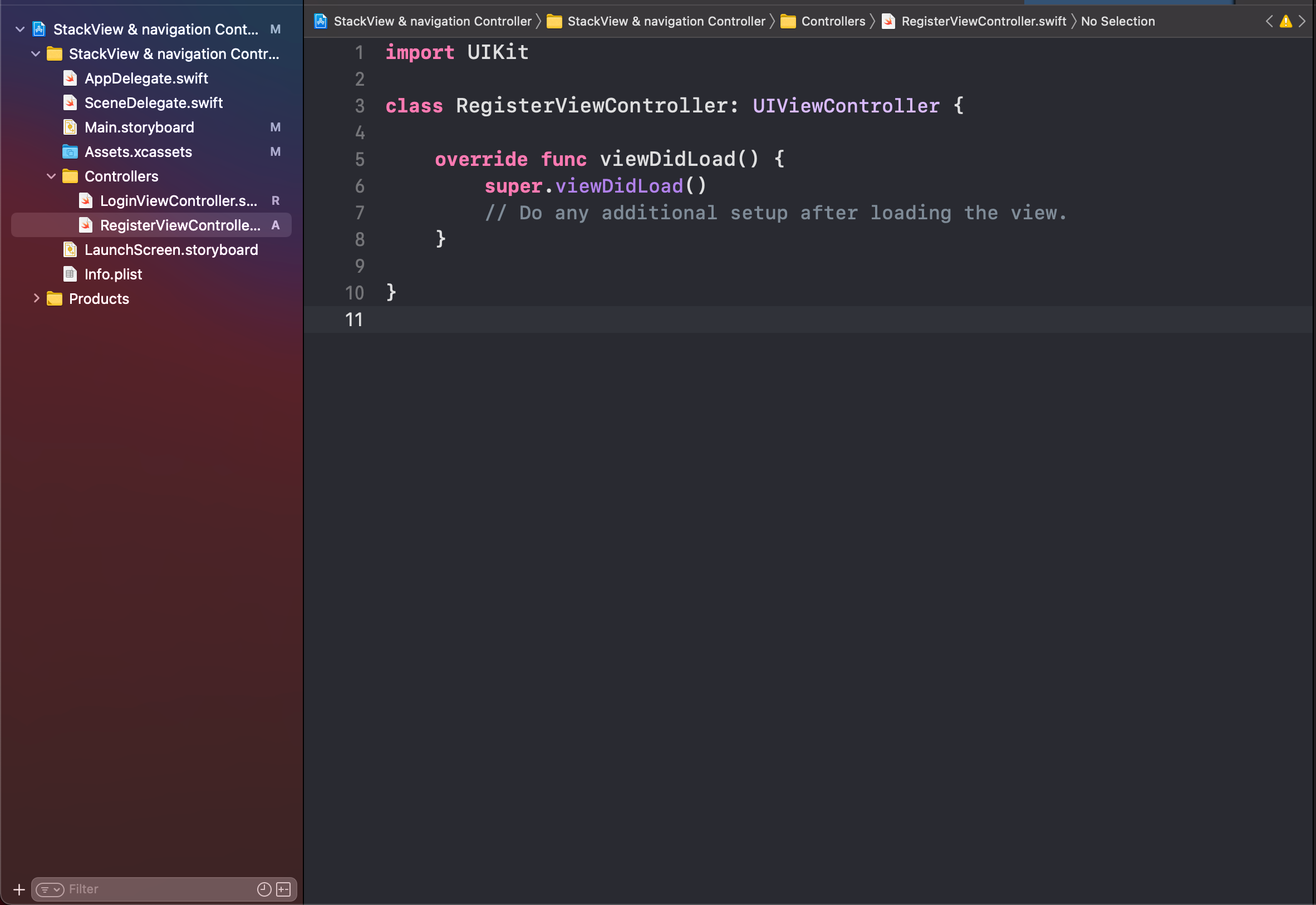Click RegisterViewController.swift in jump bar

(x=984, y=21)
